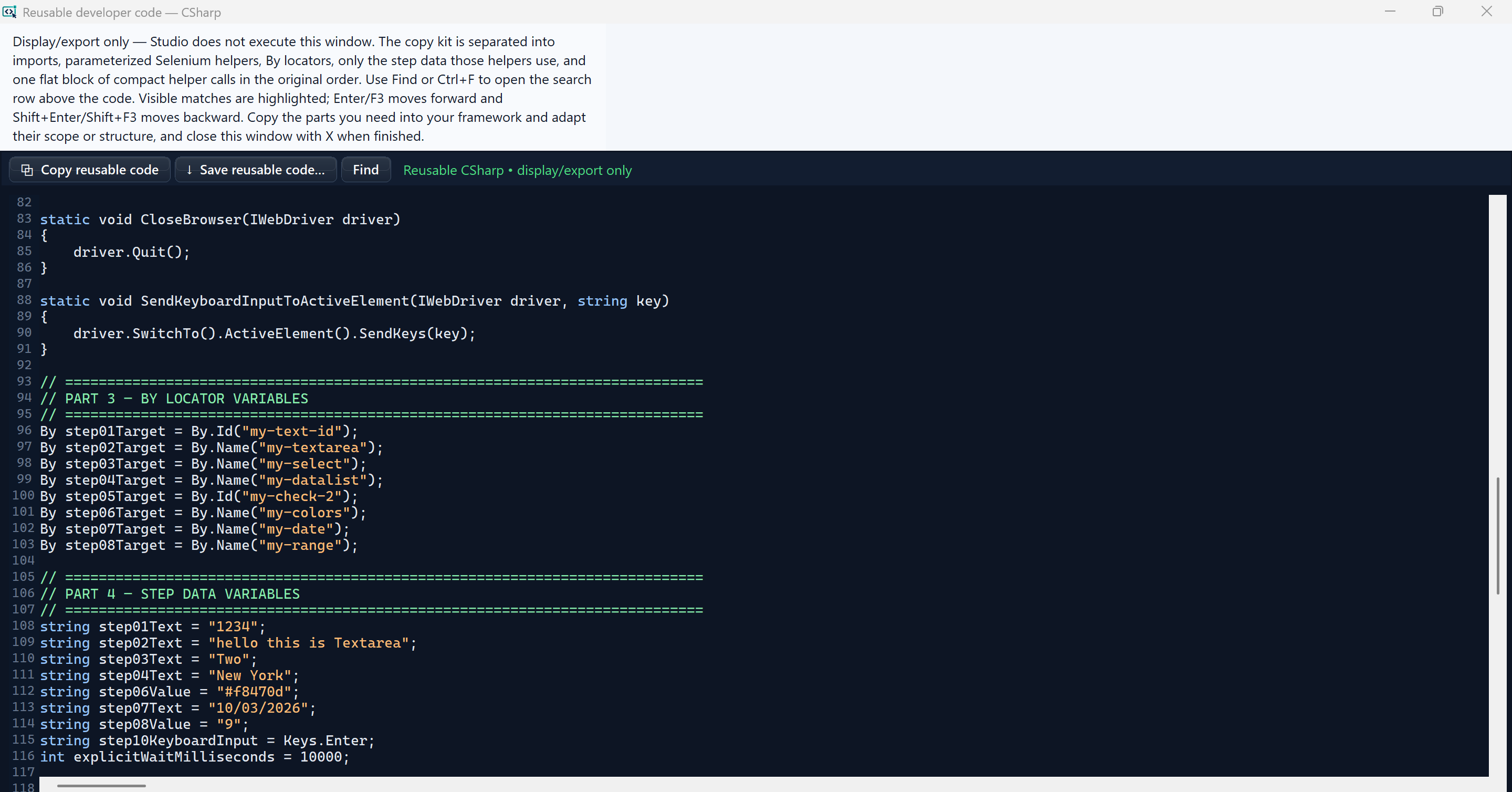Click the step06Target By.Name("my-colors") line
This screenshot has height=792, width=1512.
[x=203, y=513]
